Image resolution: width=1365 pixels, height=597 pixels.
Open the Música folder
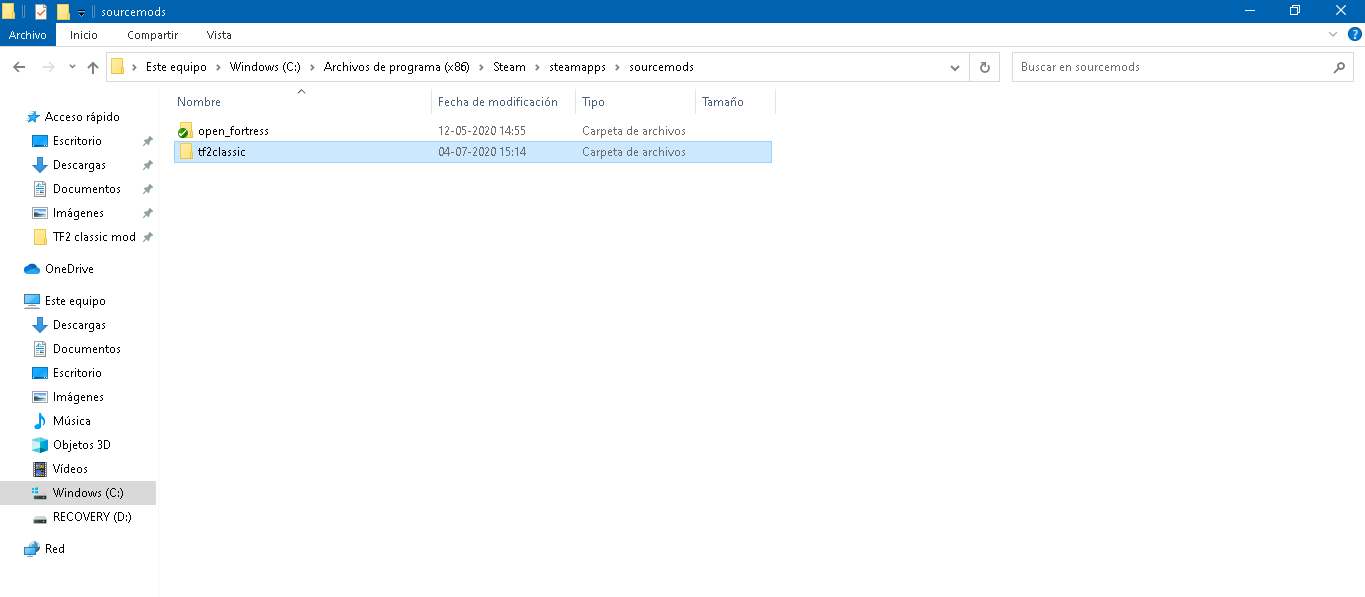72,421
